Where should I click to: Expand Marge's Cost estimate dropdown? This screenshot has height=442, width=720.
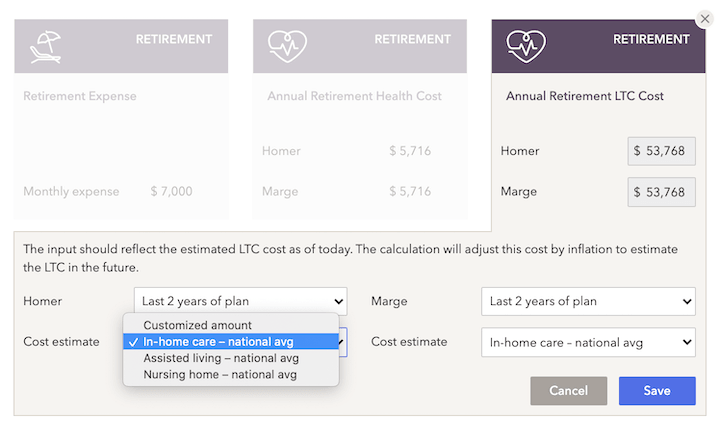(588, 342)
